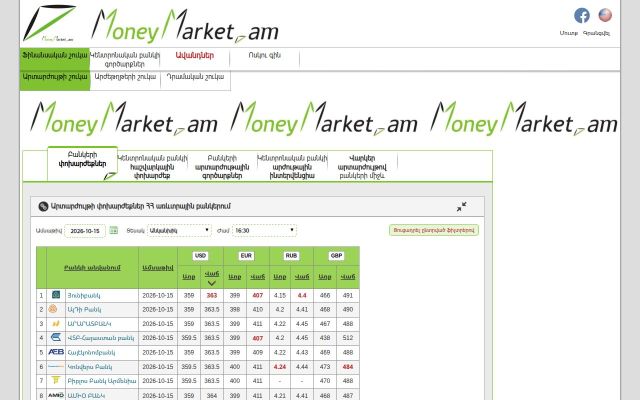Select the Արժեթղթերի շուկա submenu item
This screenshot has width=640, height=400.
[x=125, y=77]
